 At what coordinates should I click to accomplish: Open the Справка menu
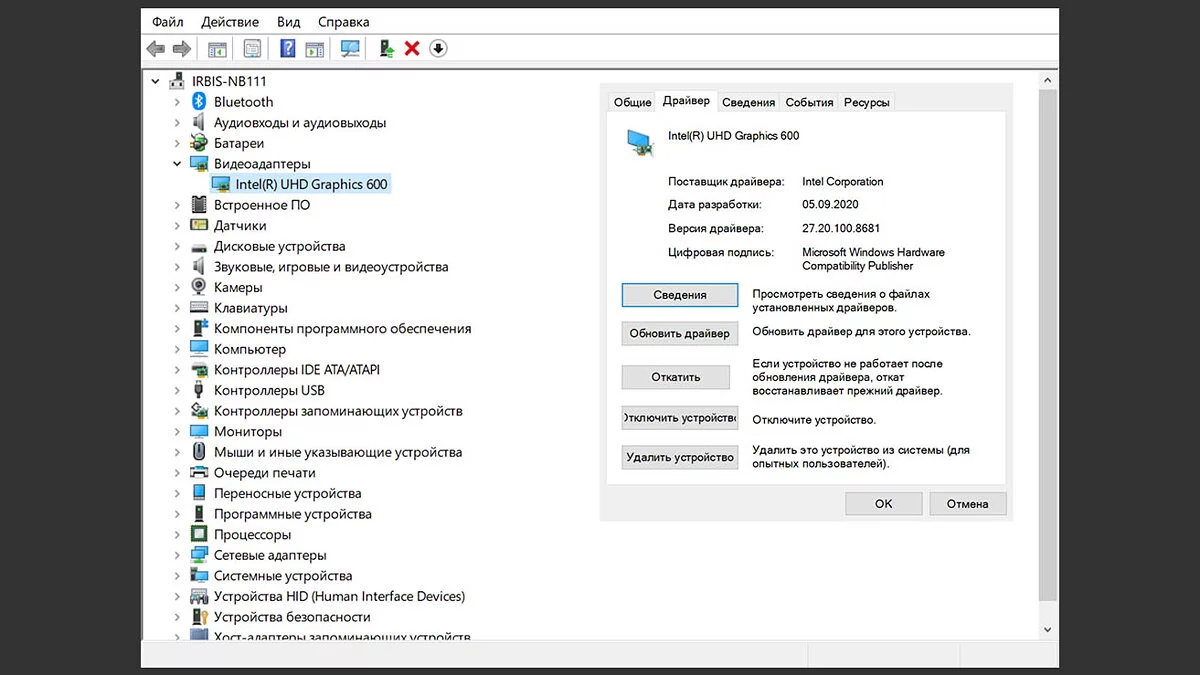coord(343,21)
